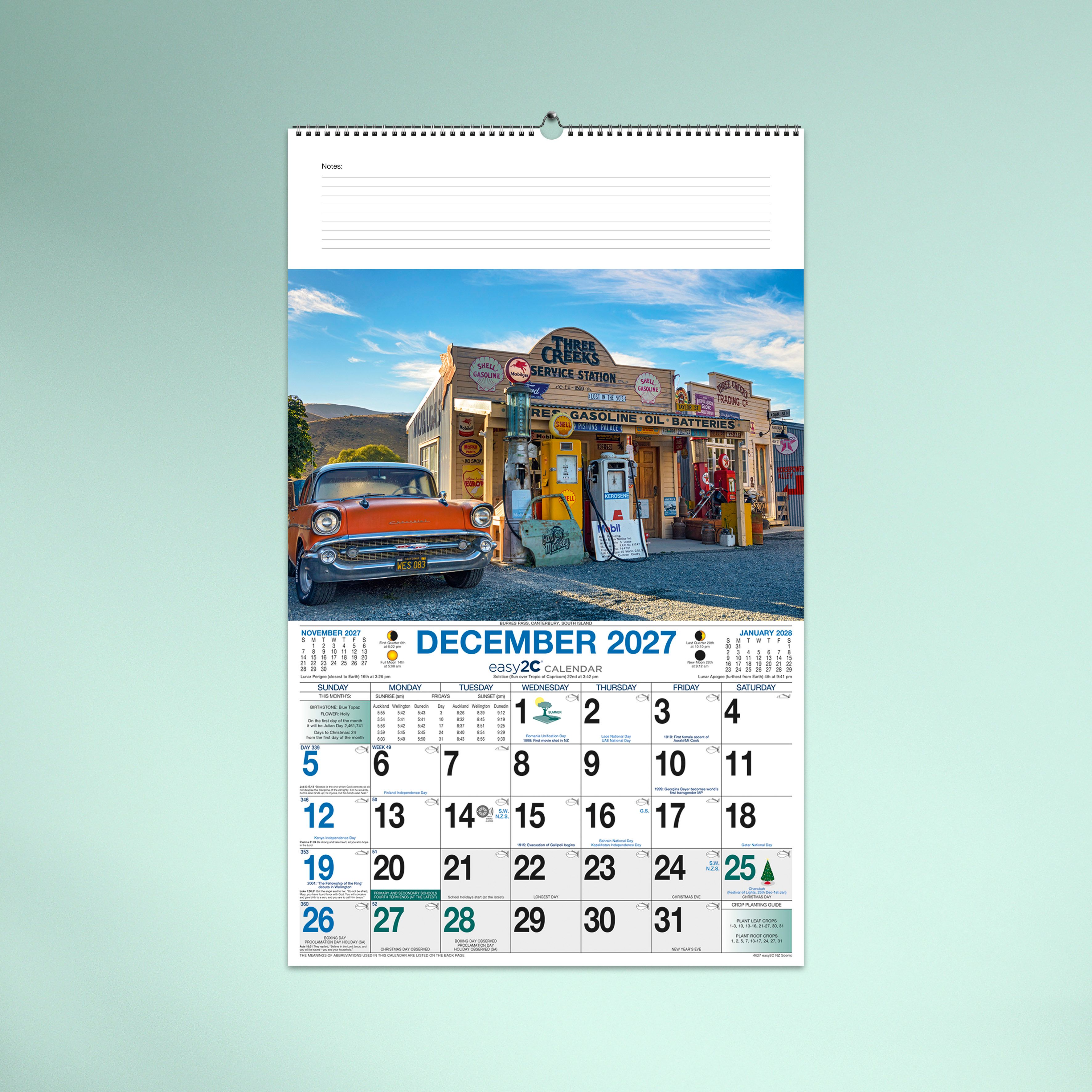Screen dimensions: 1092x1092
Task: Click the yellow Full Moon icon
Action: point(392,656)
